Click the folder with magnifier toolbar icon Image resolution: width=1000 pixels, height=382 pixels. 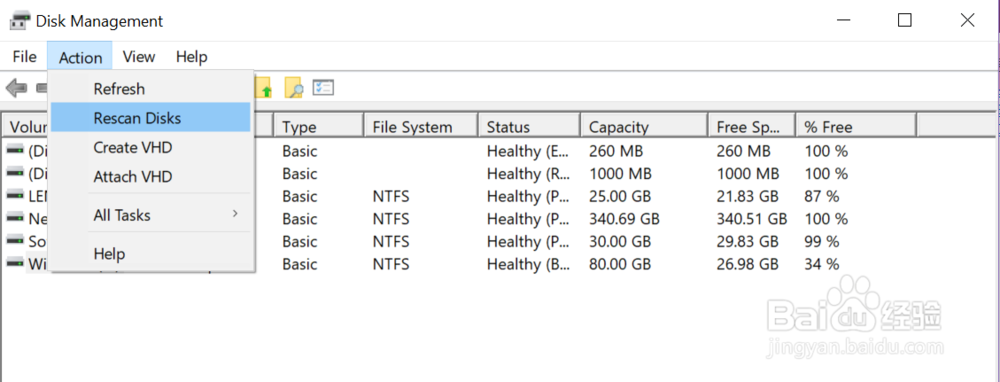point(293,88)
